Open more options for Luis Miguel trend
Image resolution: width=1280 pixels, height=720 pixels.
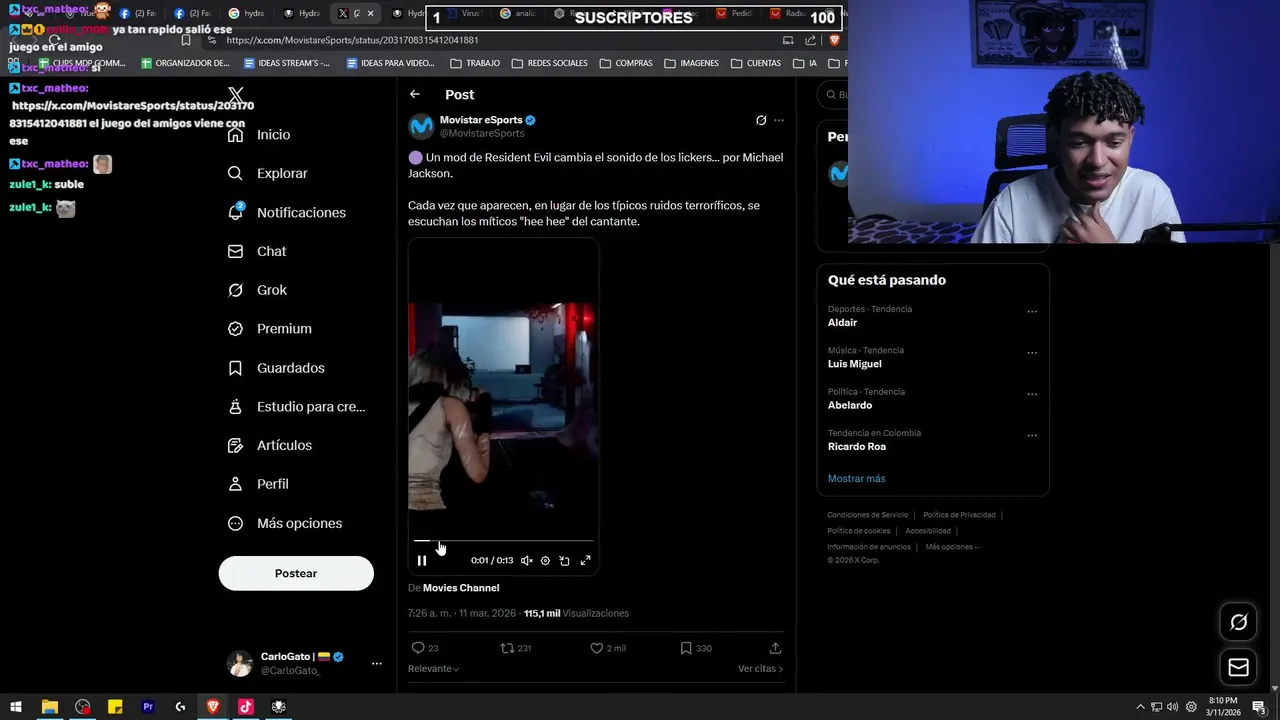click(x=1032, y=353)
